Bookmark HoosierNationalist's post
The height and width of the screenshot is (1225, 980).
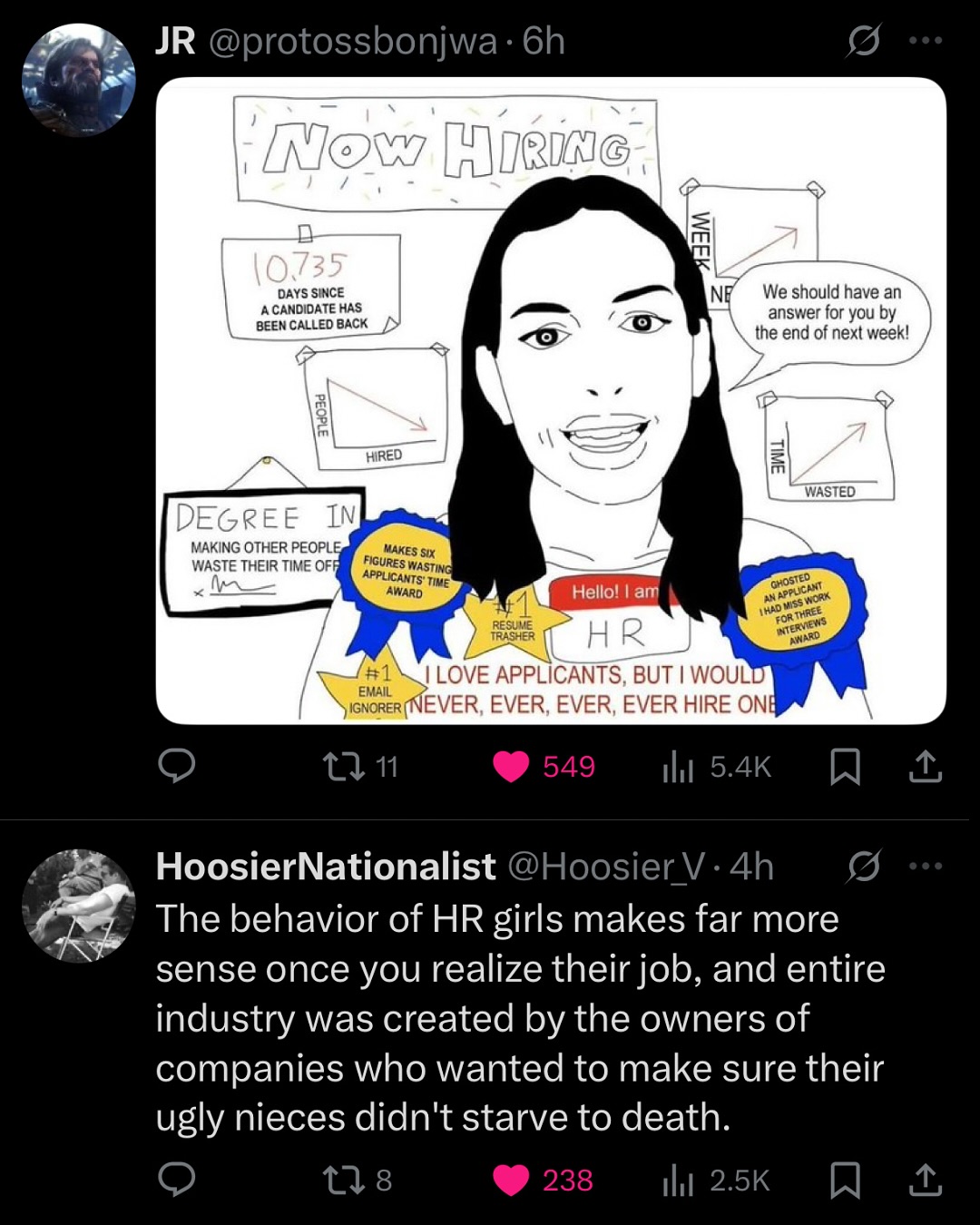[846, 1180]
